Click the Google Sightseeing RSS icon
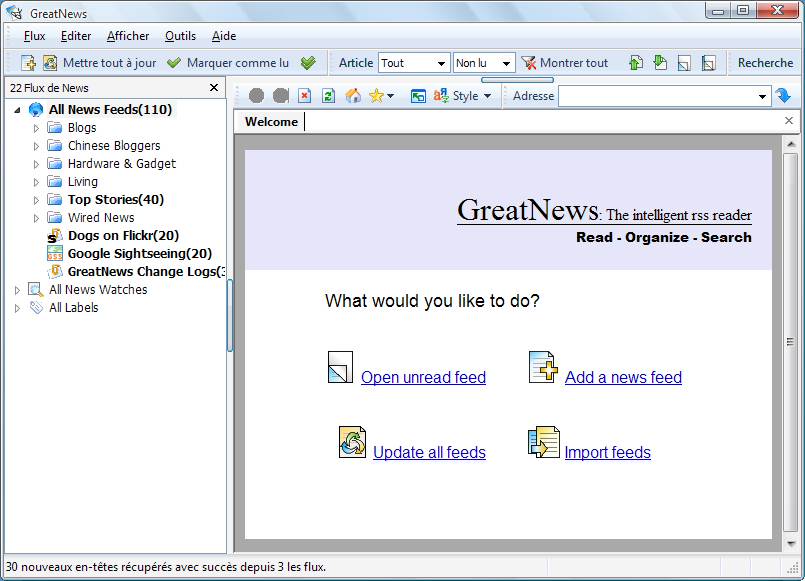Image resolution: width=805 pixels, height=581 pixels. 54,254
